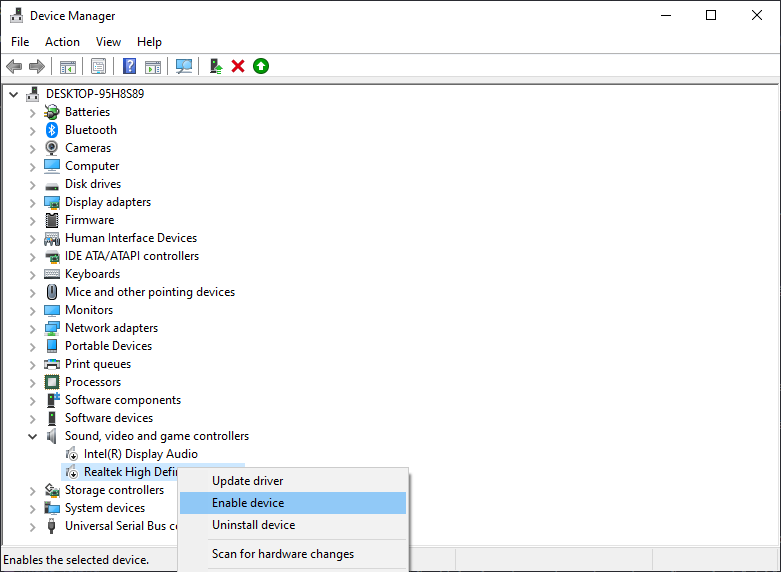The image size is (781, 572).
Task: Expand the Batteries category
Action: click(33, 112)
